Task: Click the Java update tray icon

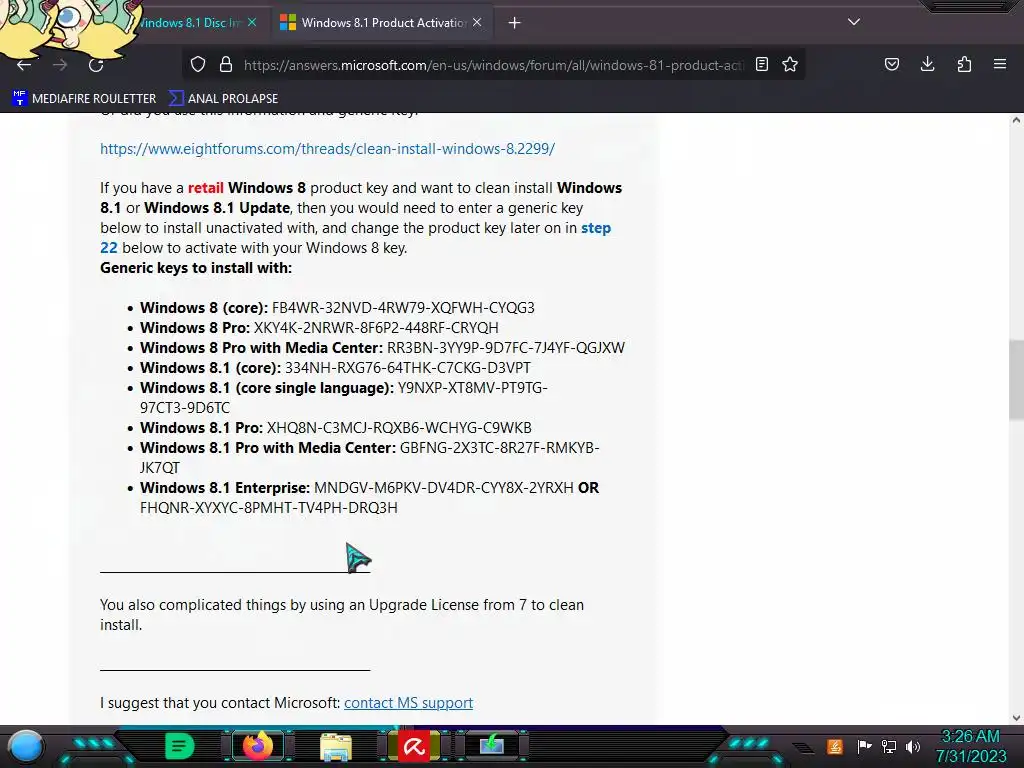Action: (835, 746)
